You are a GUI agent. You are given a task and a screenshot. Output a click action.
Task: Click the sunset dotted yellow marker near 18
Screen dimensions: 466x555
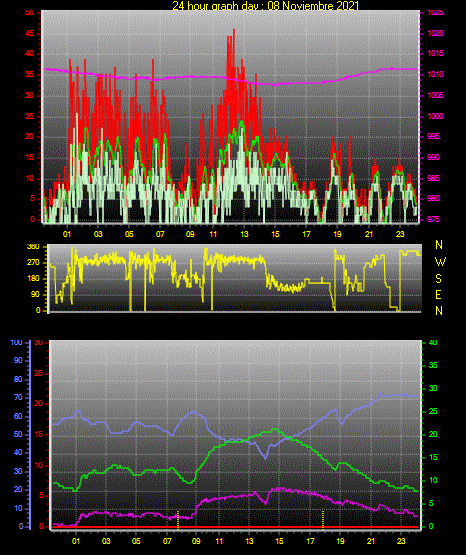pyautogui.click(x=323, y=520)
